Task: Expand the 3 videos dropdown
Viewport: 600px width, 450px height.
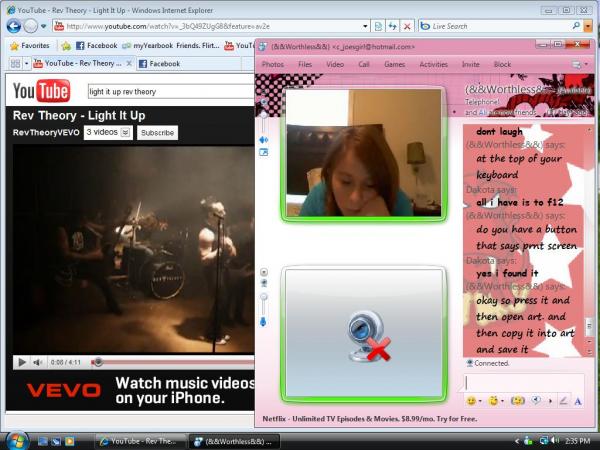Action: coord(126,132)
